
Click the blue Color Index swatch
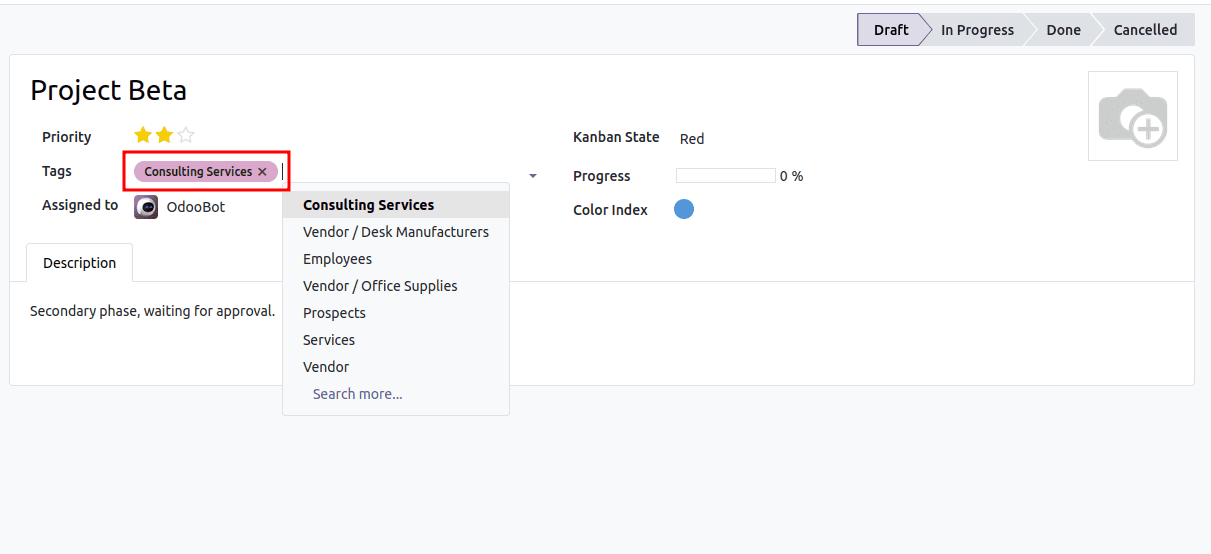click(x=684, y=209)
